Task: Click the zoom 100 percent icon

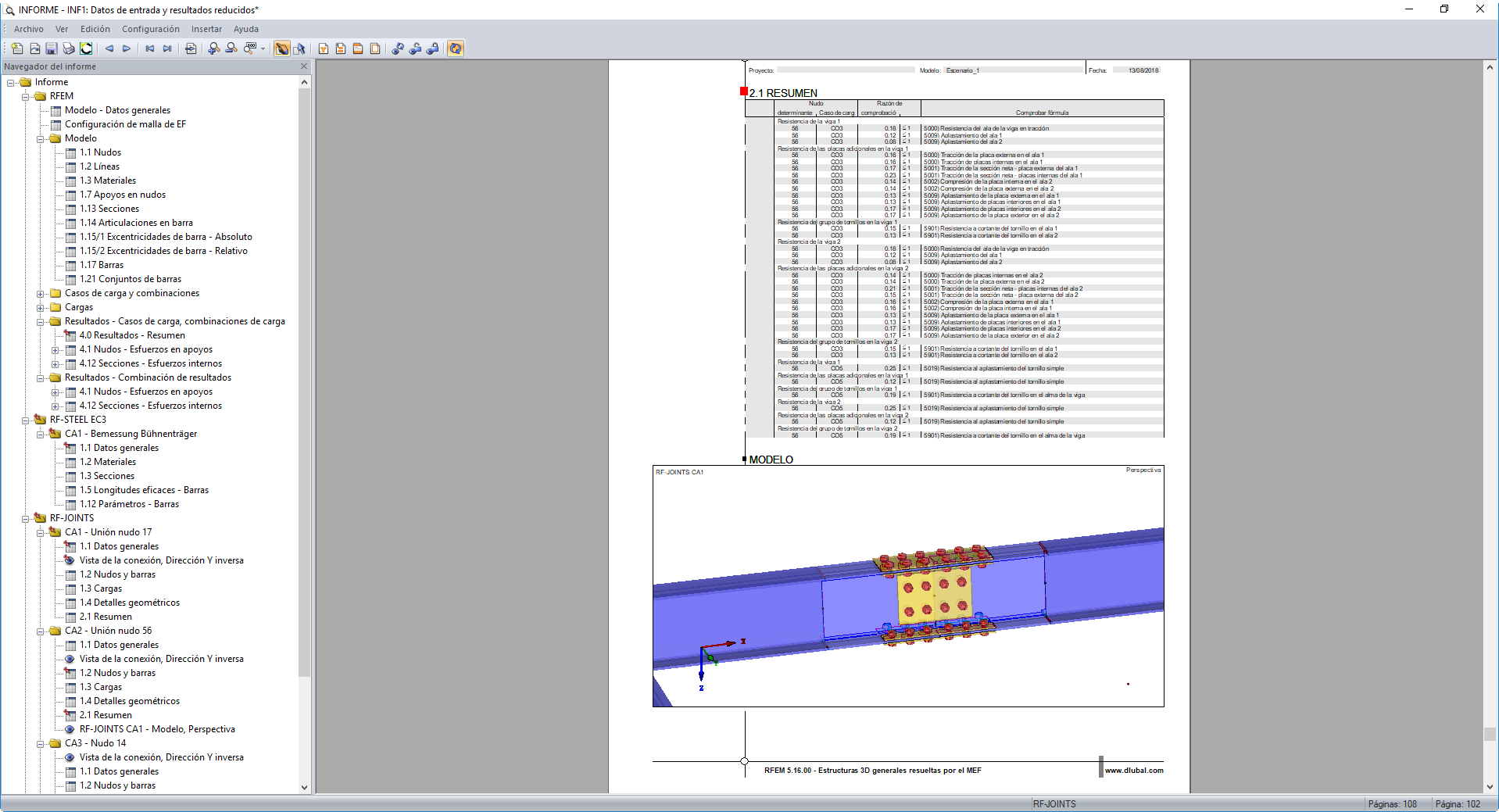Action: (x=250, y=48)
